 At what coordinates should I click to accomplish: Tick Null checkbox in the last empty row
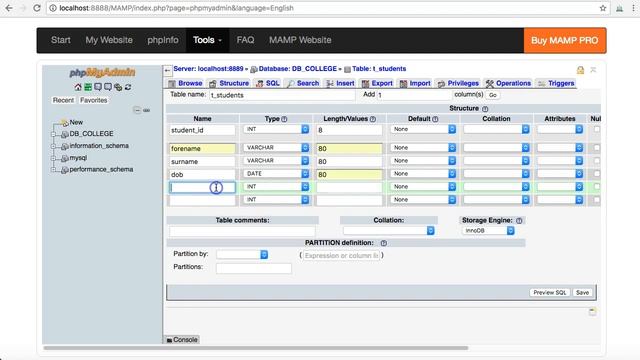point(597,200)
